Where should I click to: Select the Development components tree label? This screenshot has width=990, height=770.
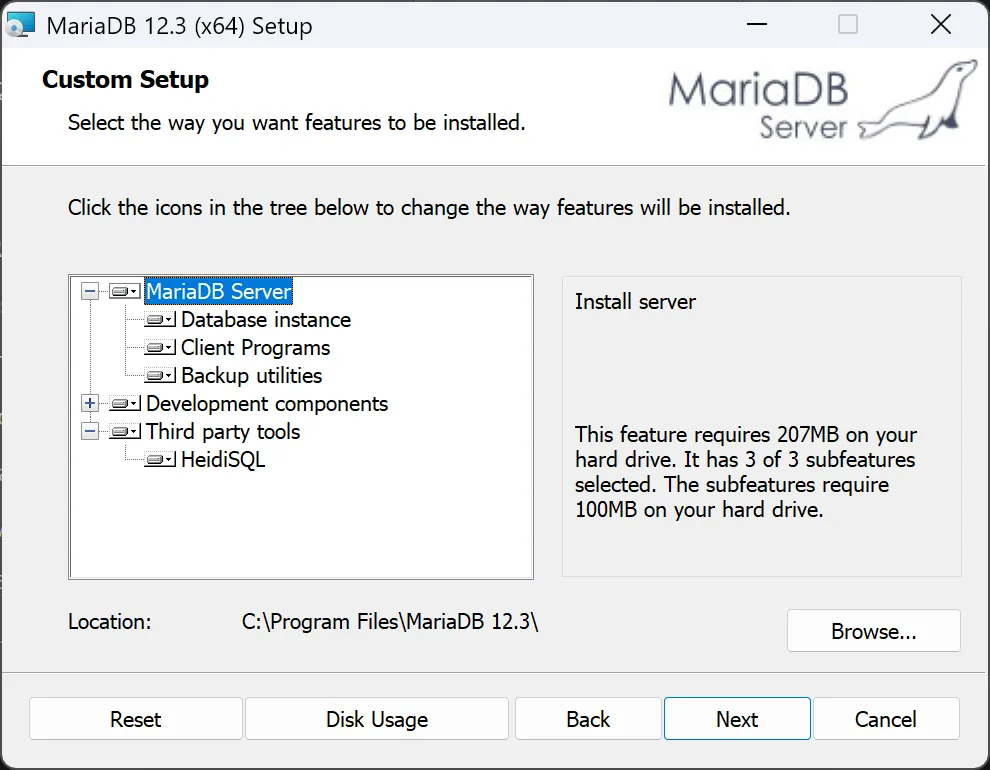pyautogui.click(x=266, y=403)
